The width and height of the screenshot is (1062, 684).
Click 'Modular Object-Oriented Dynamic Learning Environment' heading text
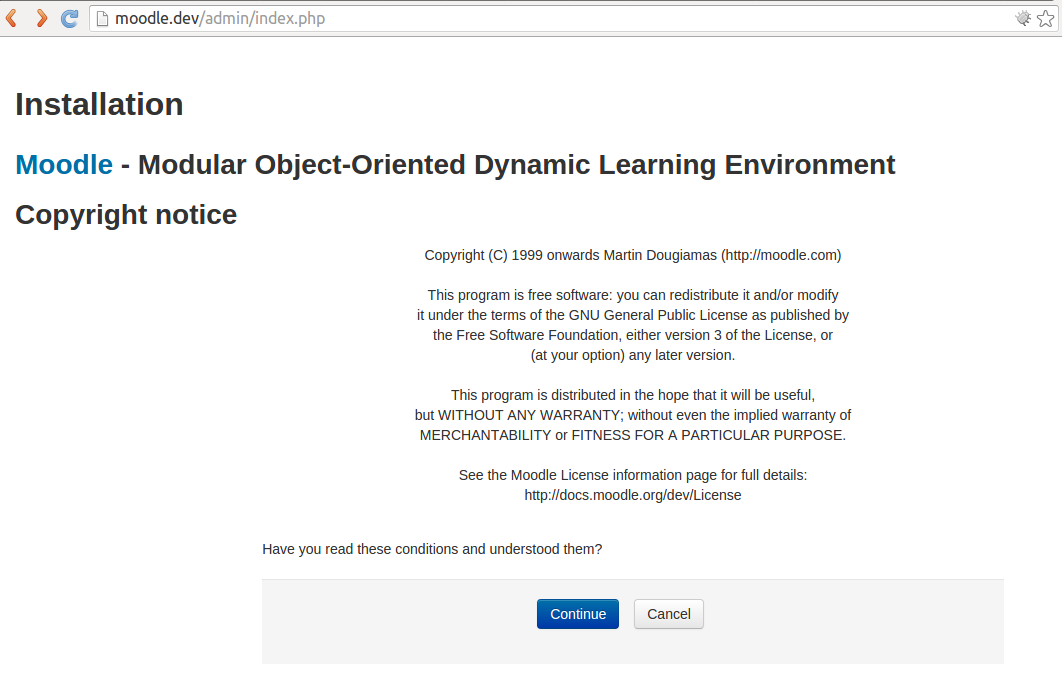click(516, 165)
